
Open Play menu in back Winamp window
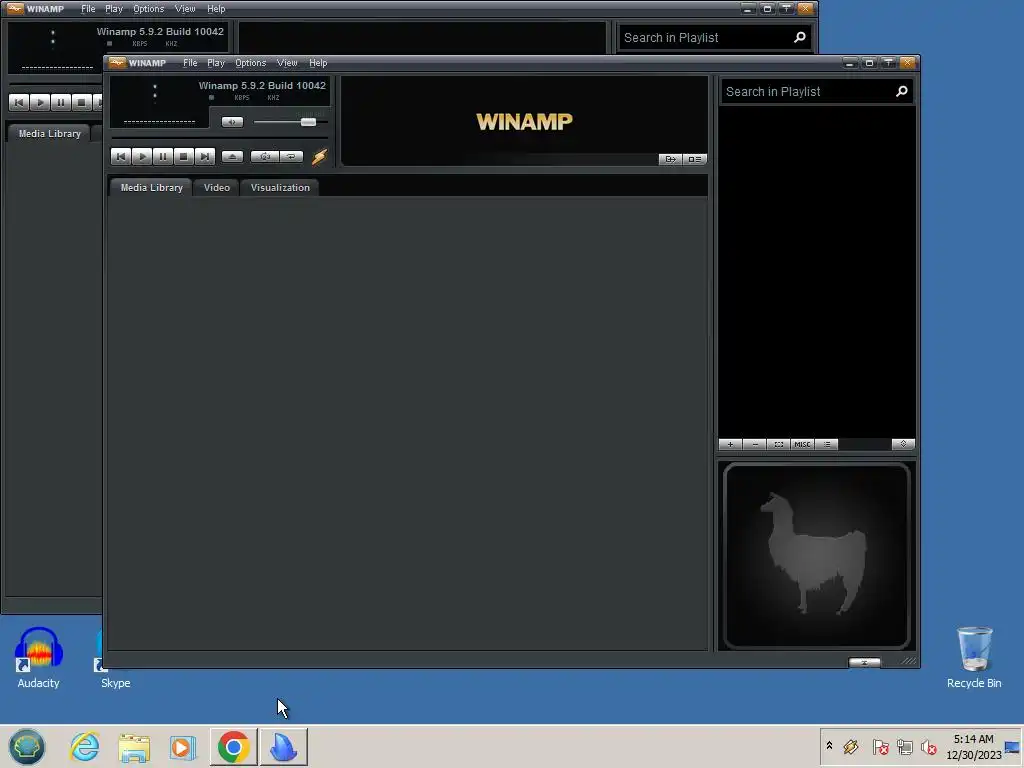(x=114, y=9)
